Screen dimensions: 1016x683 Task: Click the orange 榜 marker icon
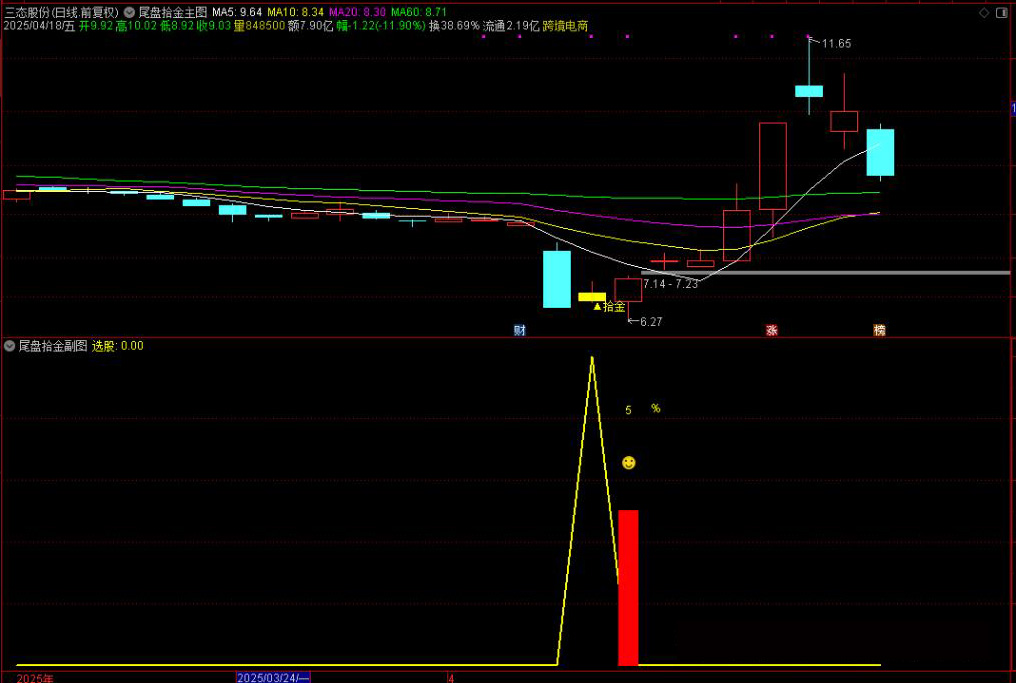[x=879, y=330]
